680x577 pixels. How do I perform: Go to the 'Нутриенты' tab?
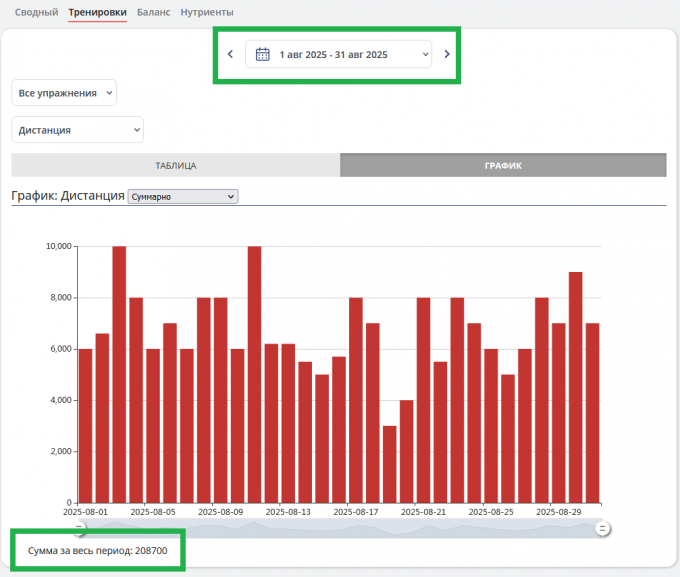[x=207, y=12]
